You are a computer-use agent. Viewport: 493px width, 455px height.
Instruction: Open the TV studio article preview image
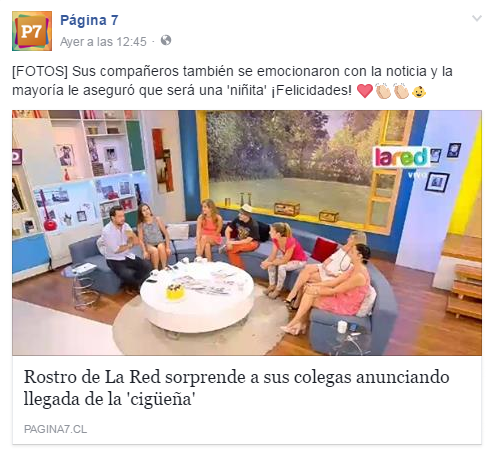point(247,233)
